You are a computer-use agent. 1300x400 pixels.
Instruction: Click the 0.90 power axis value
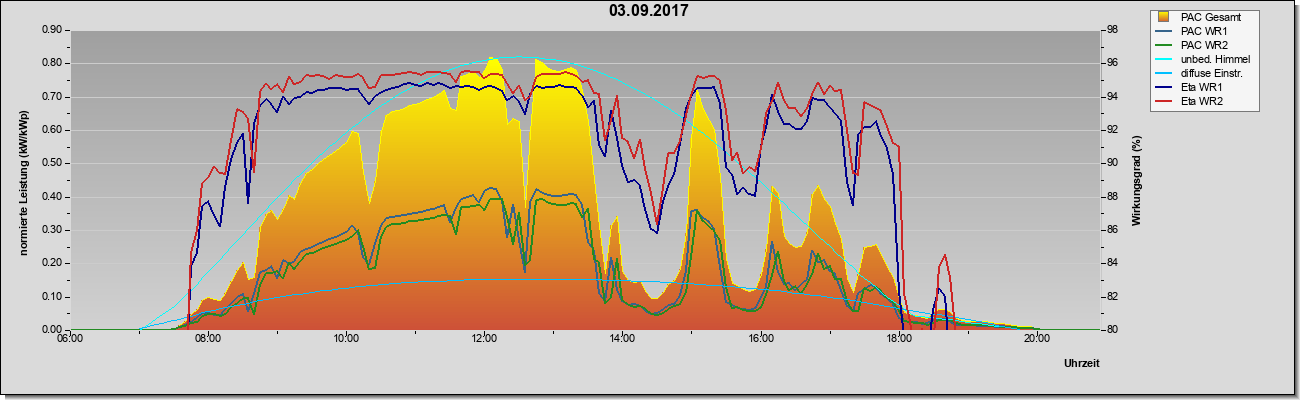53,30
